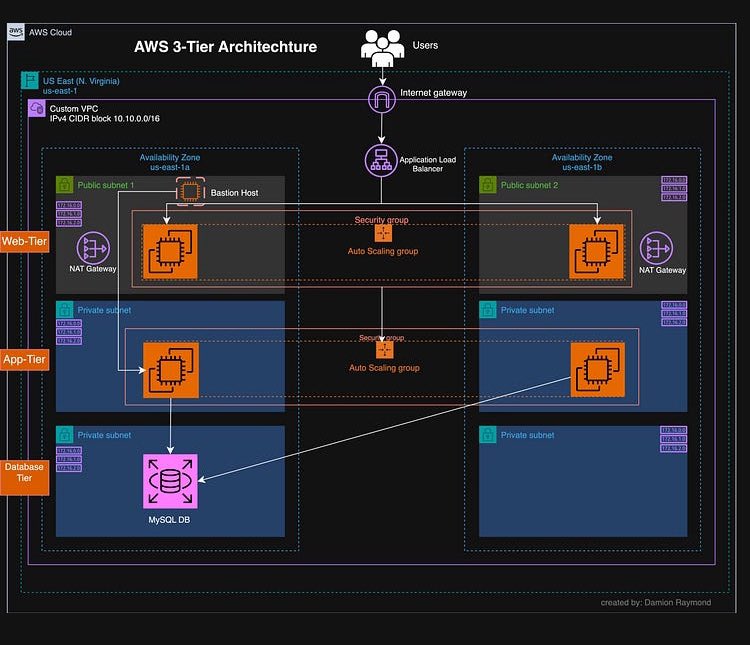Select the Application Load Balancer icon
Viewport: 750px width, 645px height.
click(x=381, y=160)
